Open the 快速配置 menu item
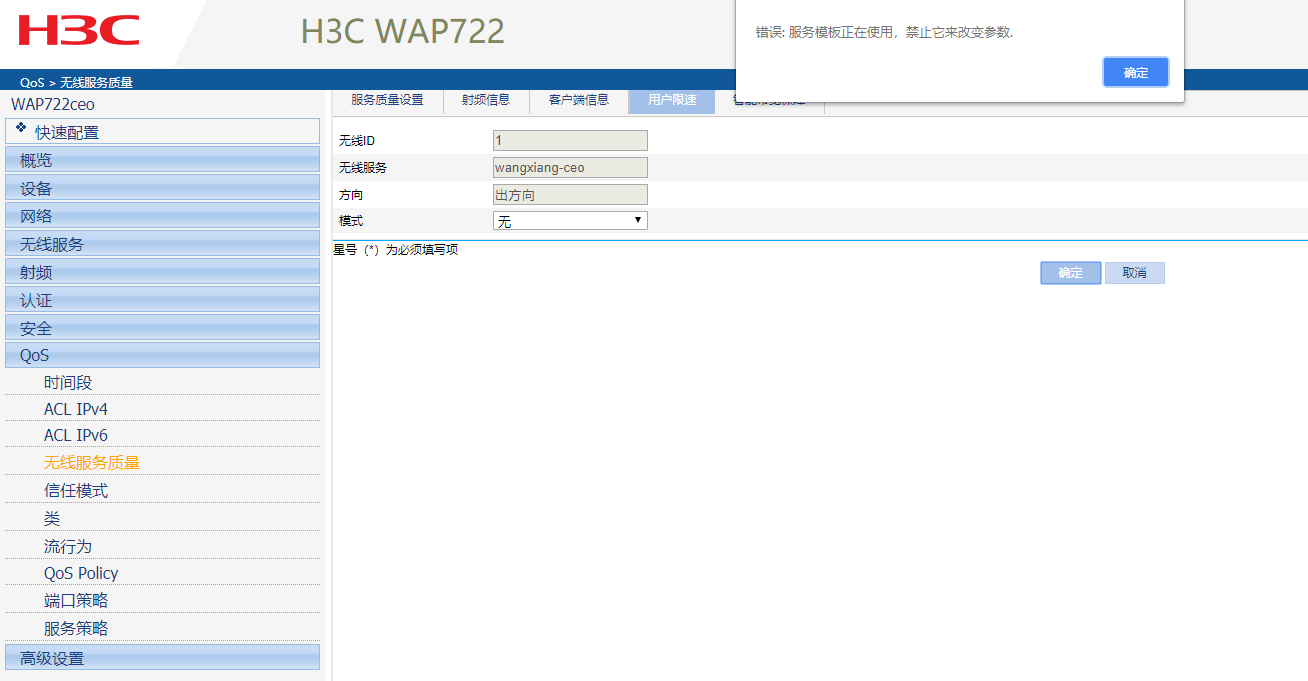Screen dimensions: 1308x681 click(x=163, y=131)
